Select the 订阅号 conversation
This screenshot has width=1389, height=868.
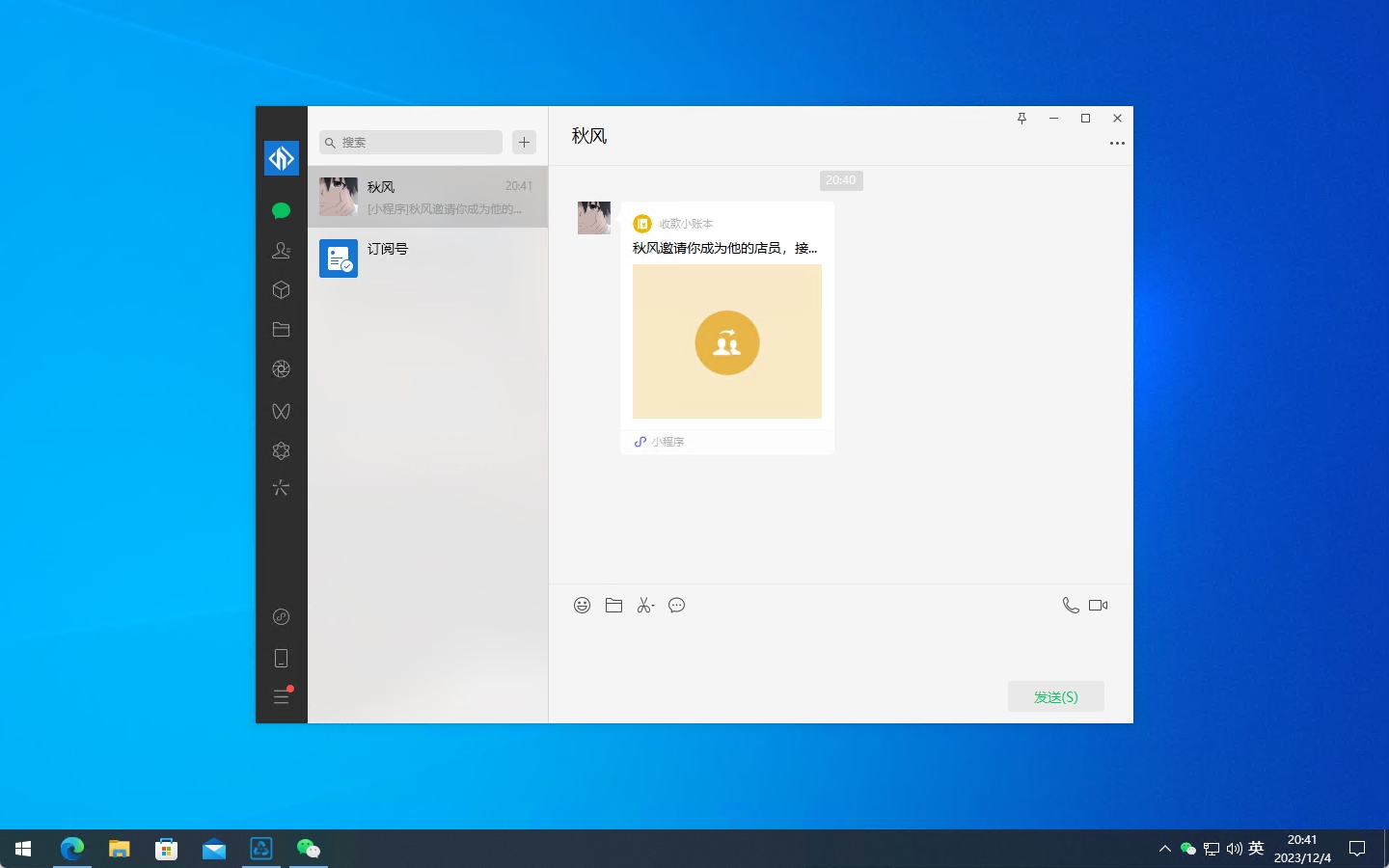[x=427, y=258]
